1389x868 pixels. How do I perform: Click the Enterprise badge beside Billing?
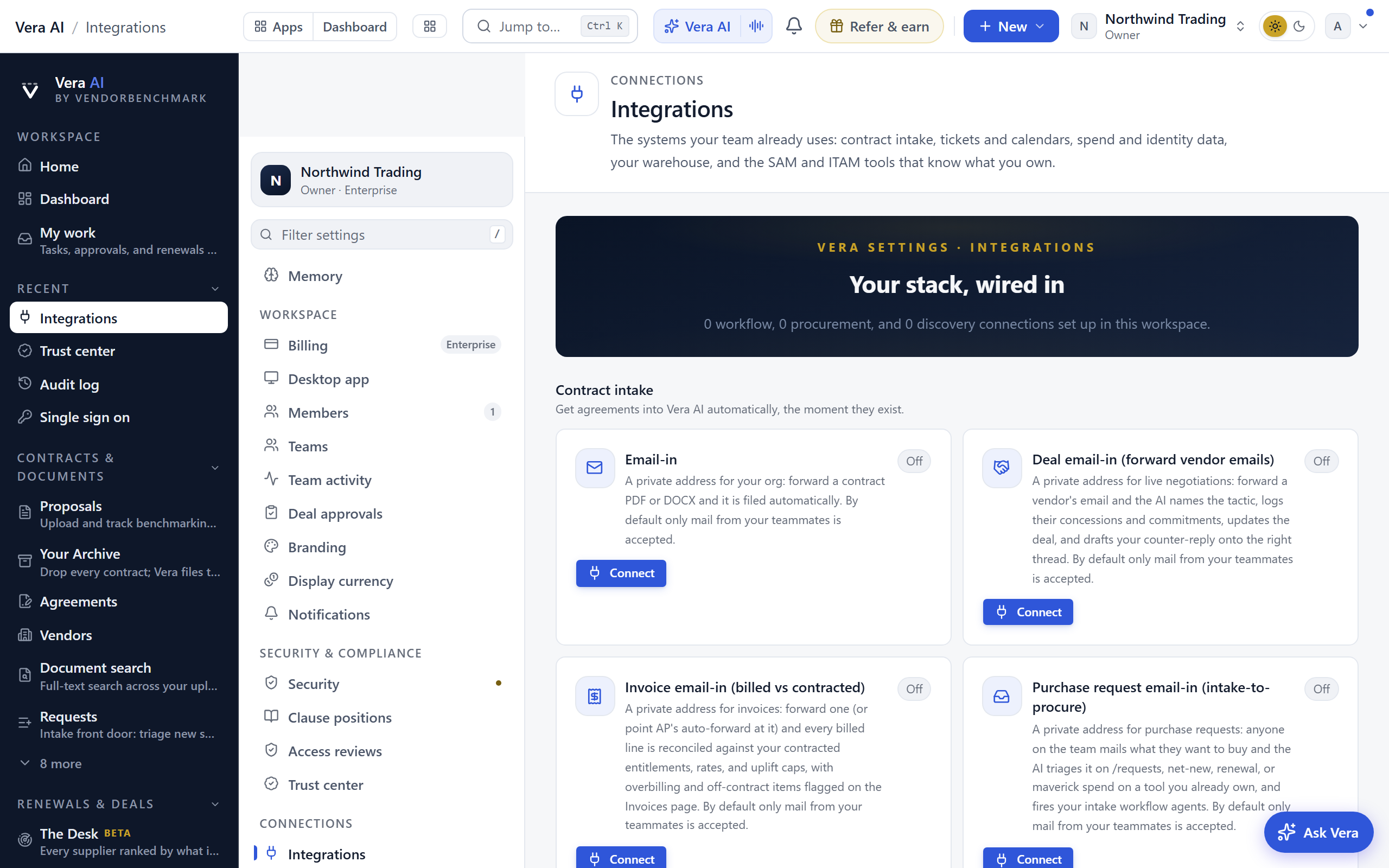click(x=470, y=344)
